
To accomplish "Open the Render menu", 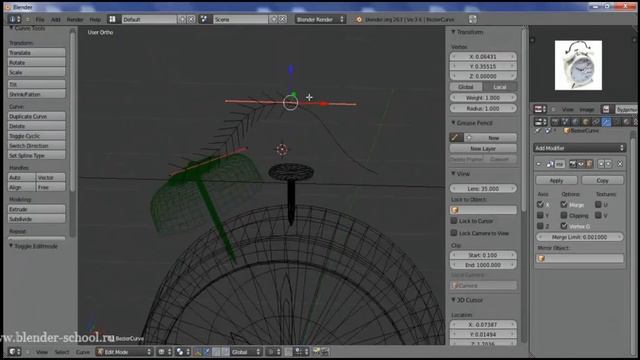I will pyautogui.click(x=75, y=19).
